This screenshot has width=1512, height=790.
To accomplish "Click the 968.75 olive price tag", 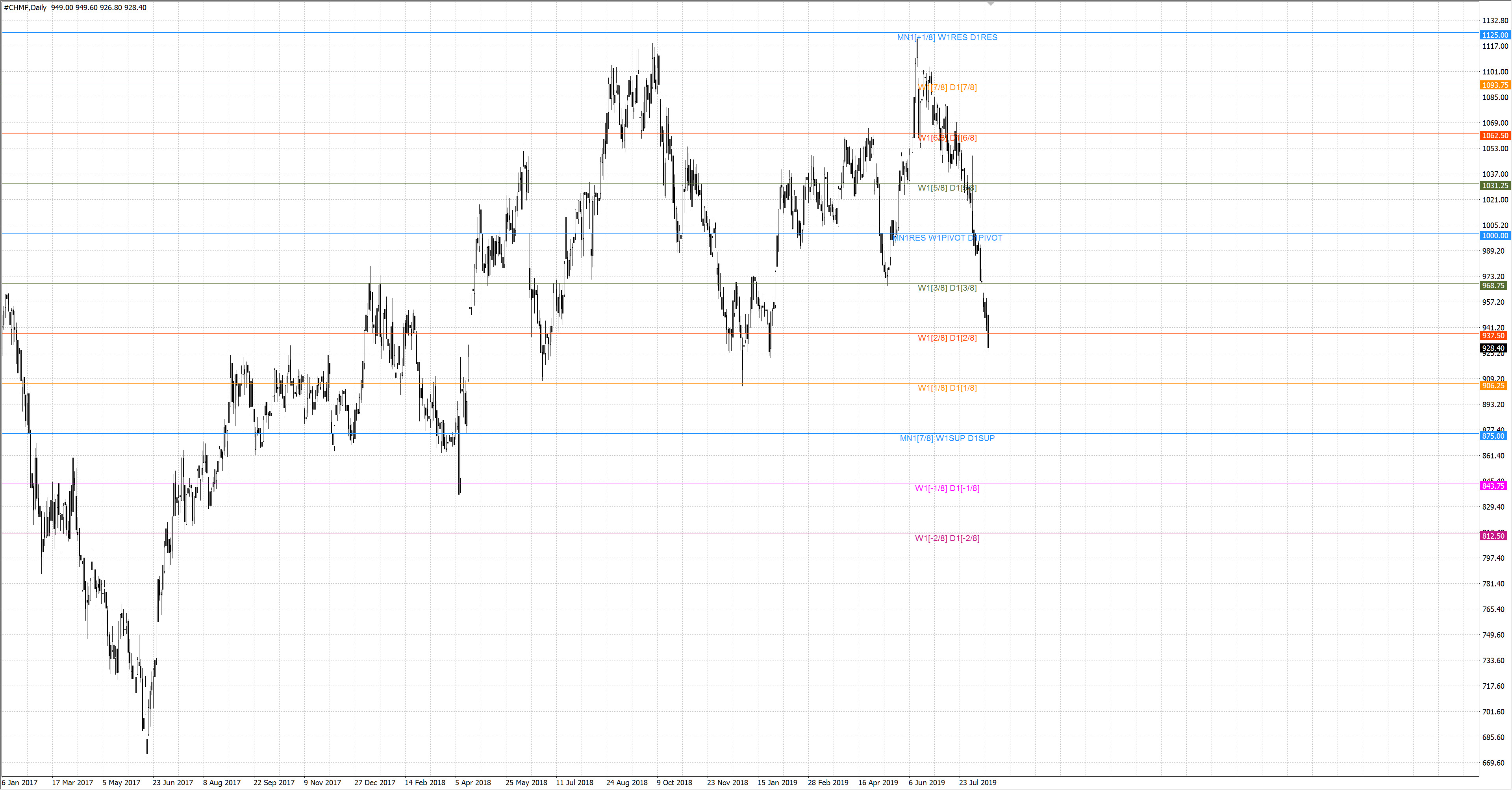I will point(1494,286).
